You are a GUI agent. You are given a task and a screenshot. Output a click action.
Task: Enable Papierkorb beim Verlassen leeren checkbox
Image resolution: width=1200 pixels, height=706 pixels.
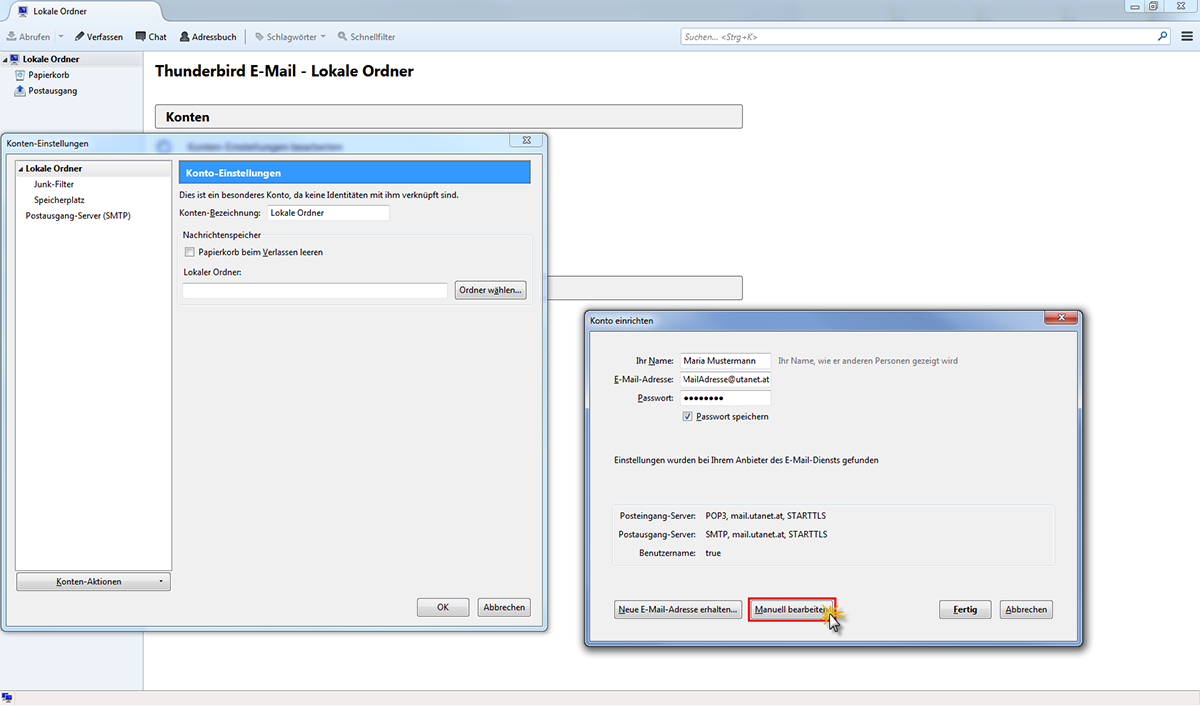[x=189, y=252]
